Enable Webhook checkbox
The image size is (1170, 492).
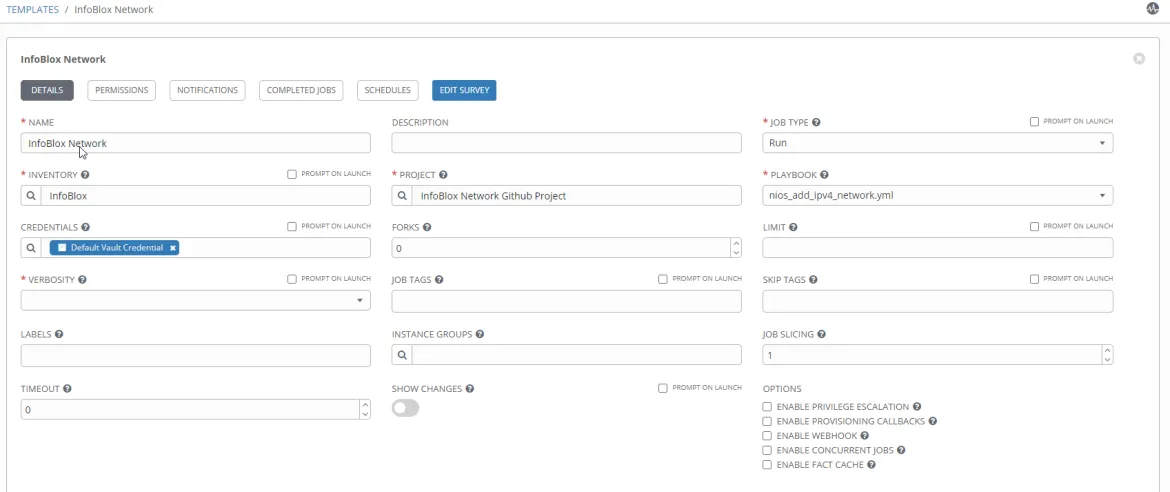coord(767,435)
